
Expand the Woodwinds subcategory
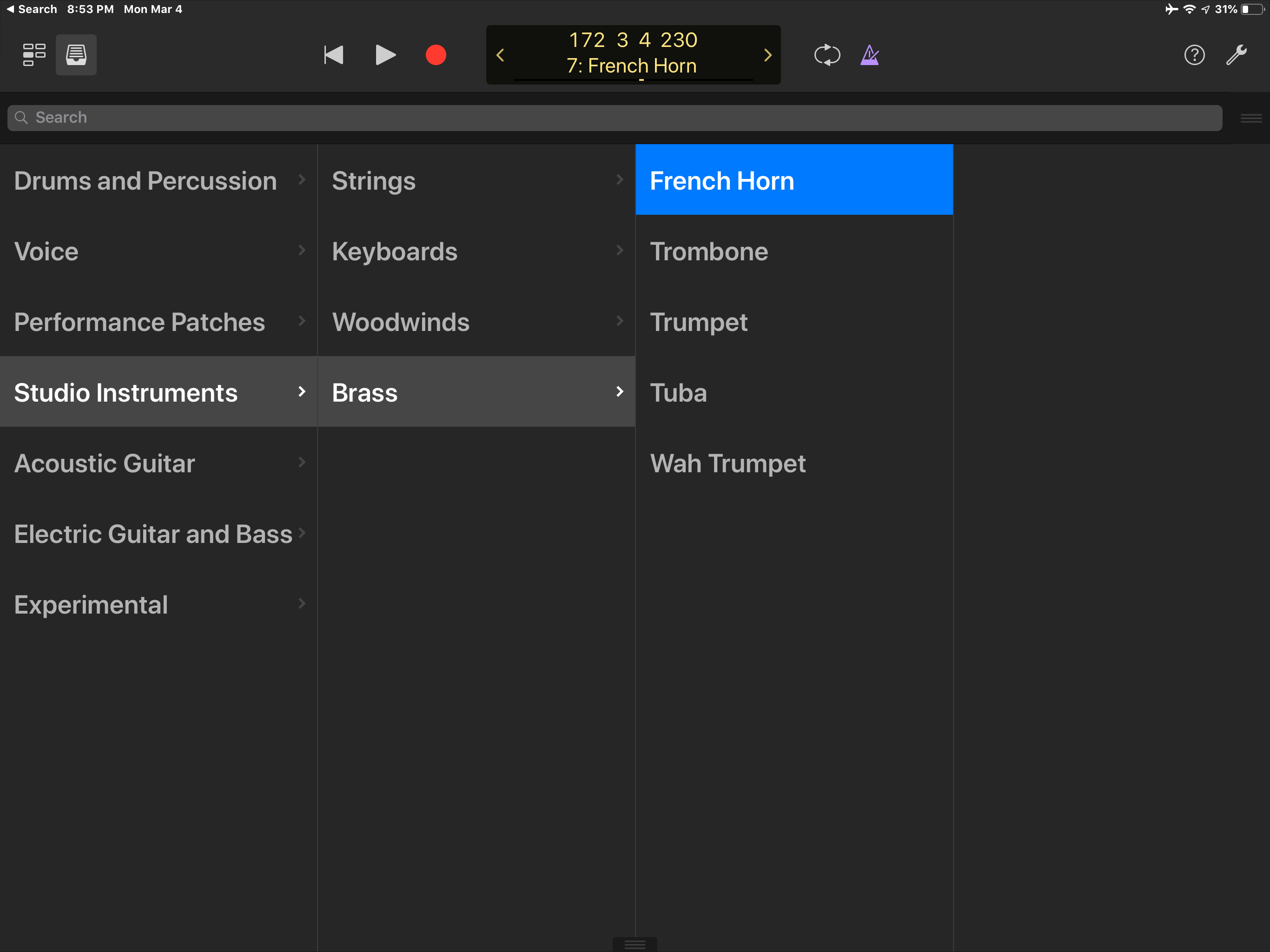tap(476, 322)
